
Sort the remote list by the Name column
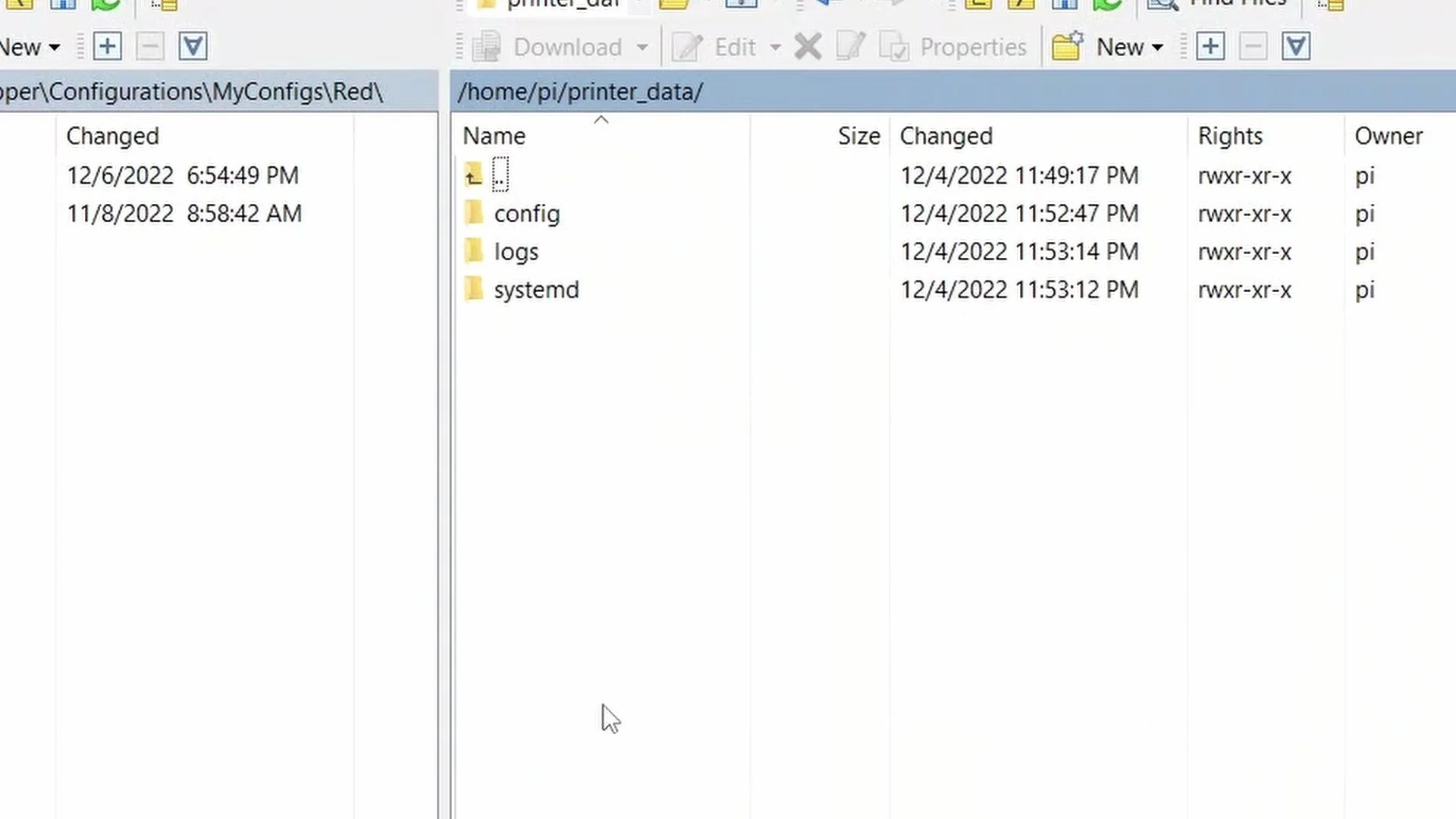coord(494,136)
